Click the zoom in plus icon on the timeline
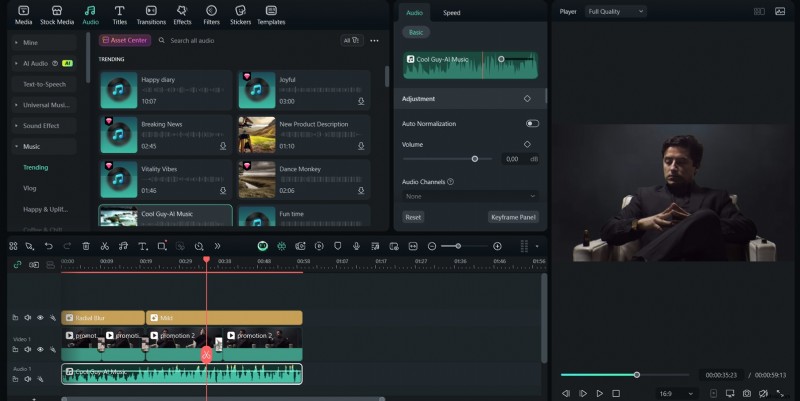This screenshot has height=401, width=800. tap(497, 246)
